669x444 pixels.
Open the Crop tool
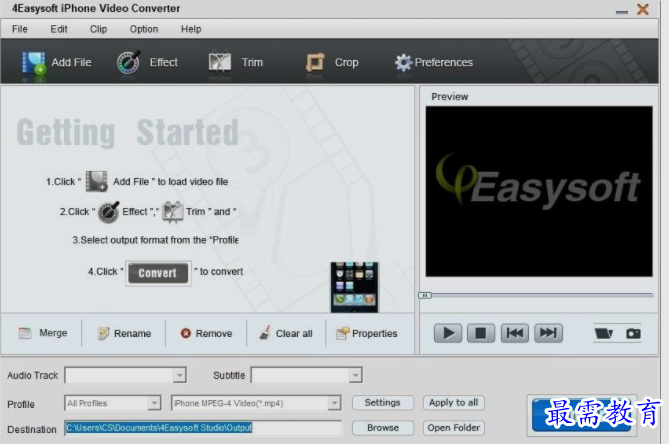[x=315, y=63]
